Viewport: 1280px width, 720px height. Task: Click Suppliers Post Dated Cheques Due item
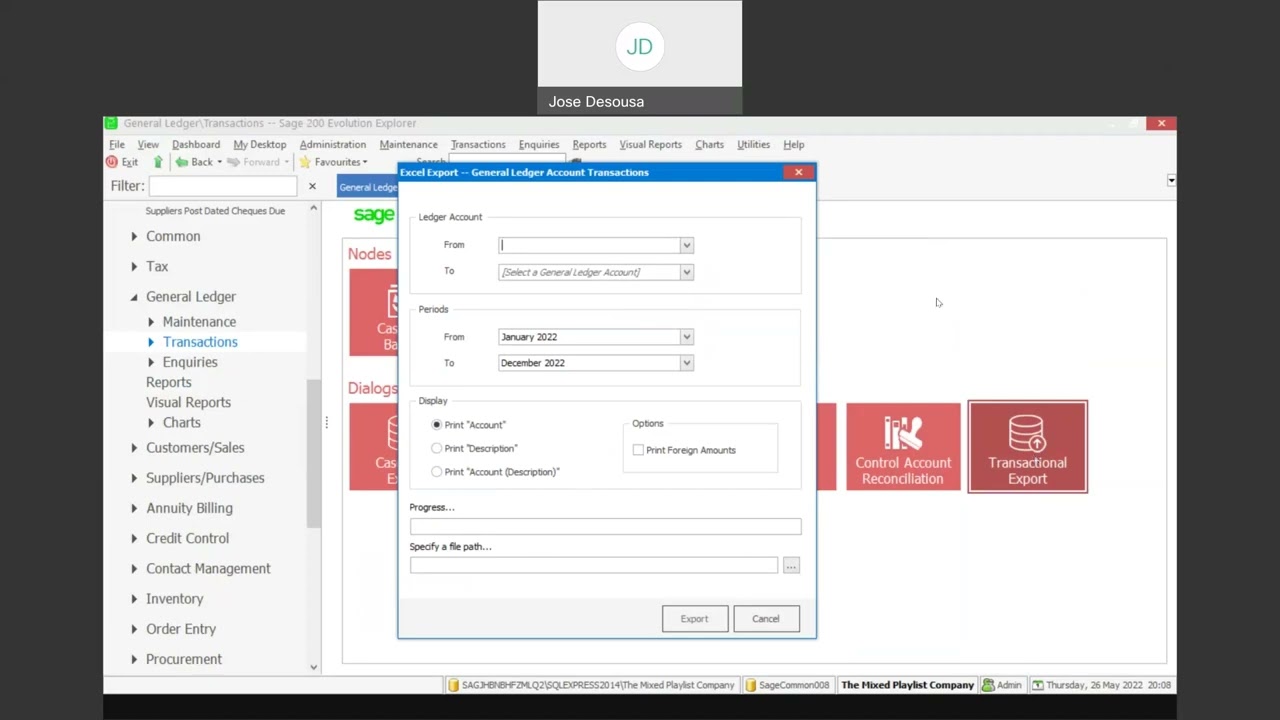(215, 211)
